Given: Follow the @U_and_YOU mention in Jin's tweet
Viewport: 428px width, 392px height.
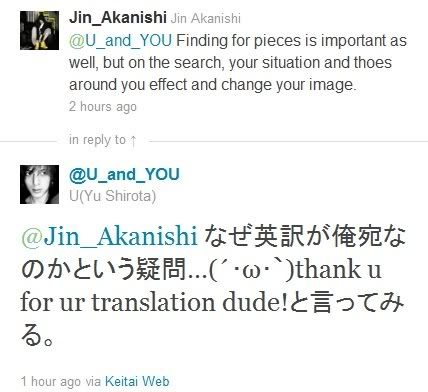Looking at the screenshot, I should point(120,41).
